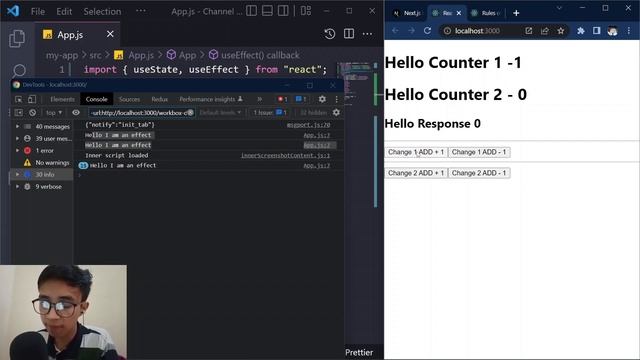Create live expression eye icon
Image resolution: width=640 pixels, height=360 pixels.
(76, 112)
